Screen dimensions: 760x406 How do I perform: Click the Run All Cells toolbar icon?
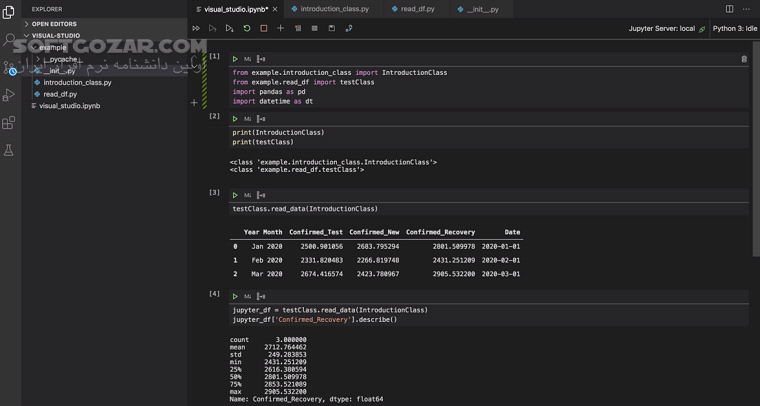pos(196,29)
